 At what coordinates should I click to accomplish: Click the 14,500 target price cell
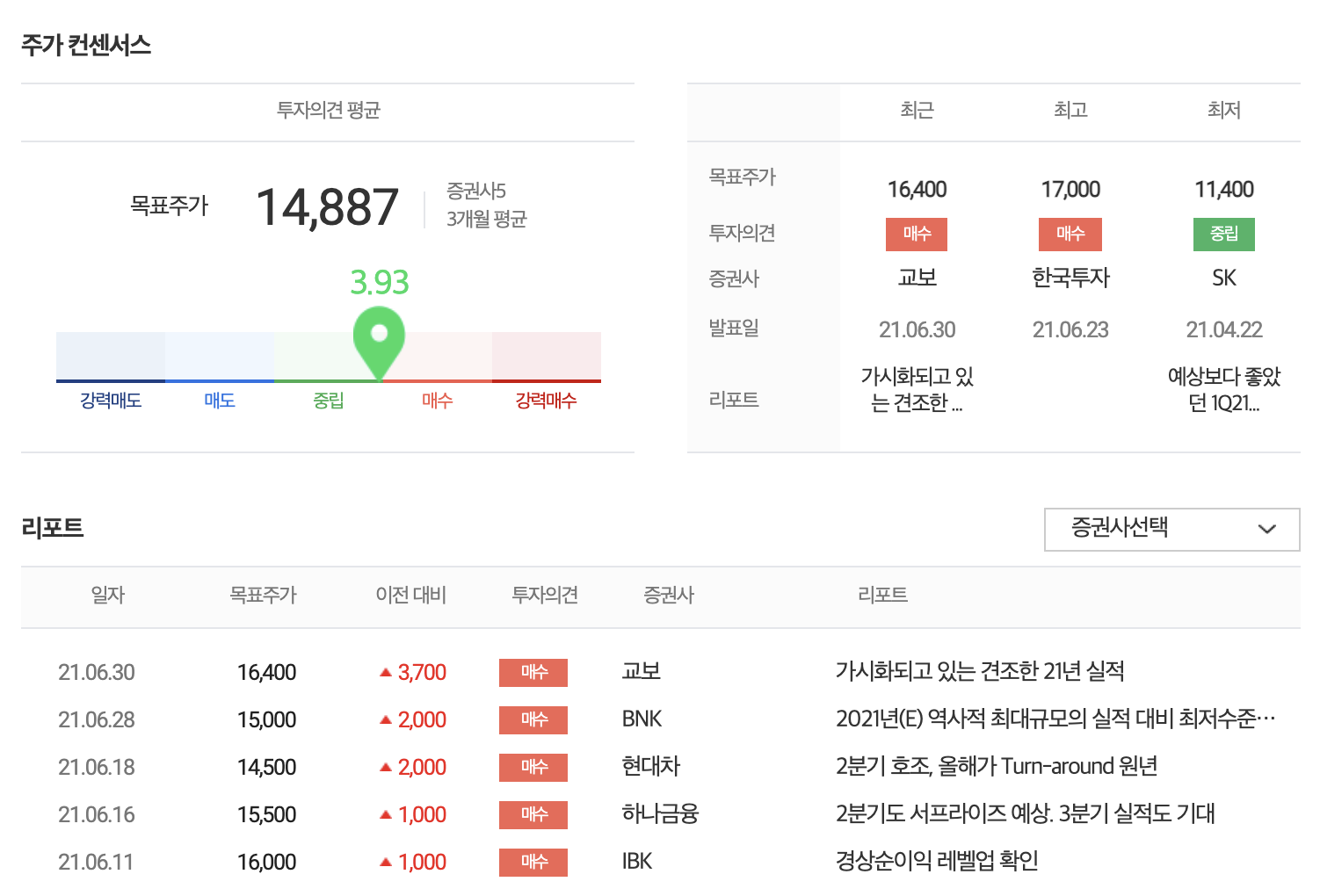(266, 768)
